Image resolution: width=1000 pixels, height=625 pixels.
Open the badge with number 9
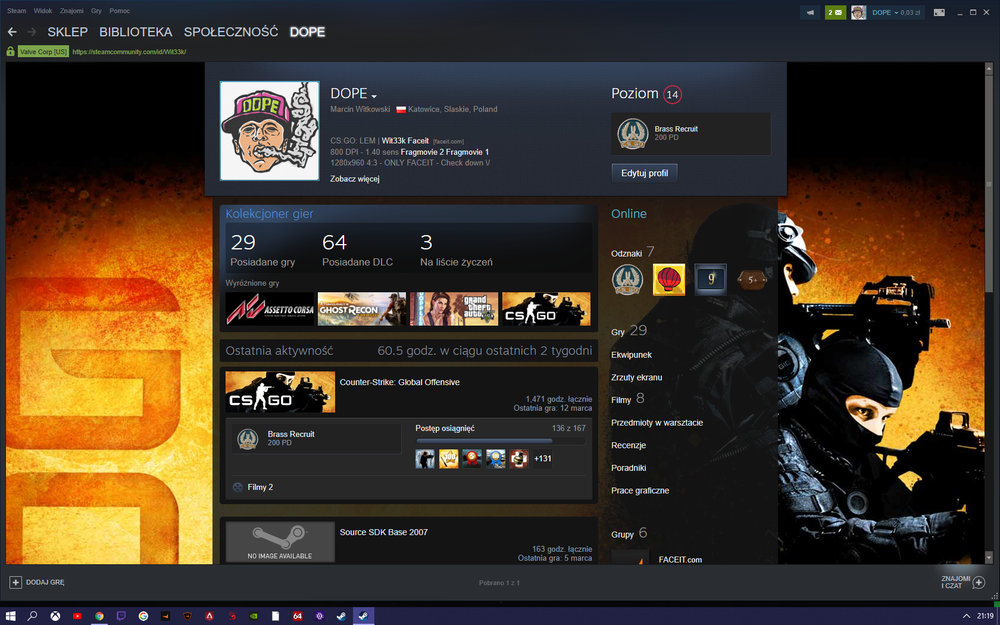coord(710,279)
